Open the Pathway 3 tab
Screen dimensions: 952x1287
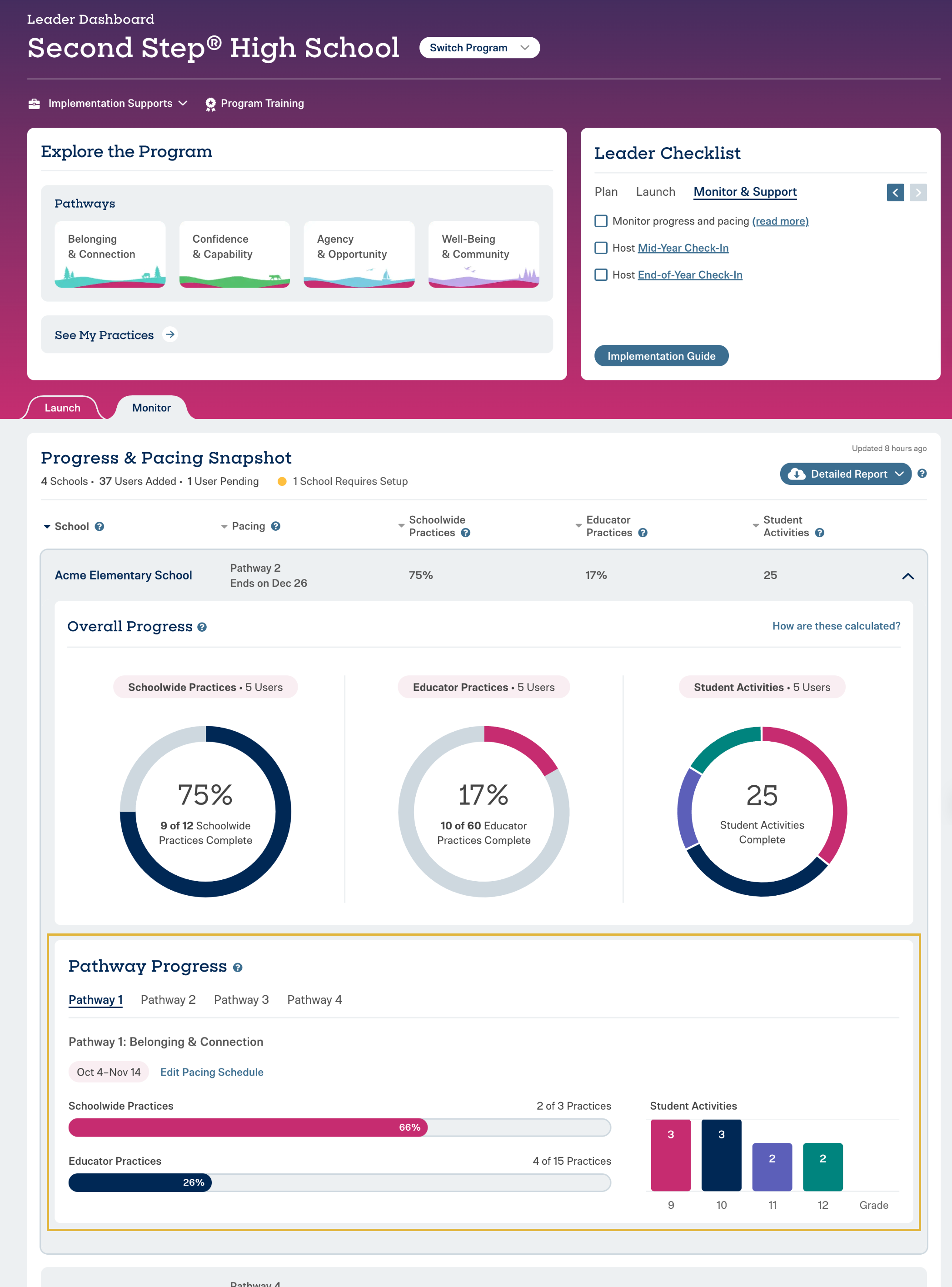(x=241, y=1000)
